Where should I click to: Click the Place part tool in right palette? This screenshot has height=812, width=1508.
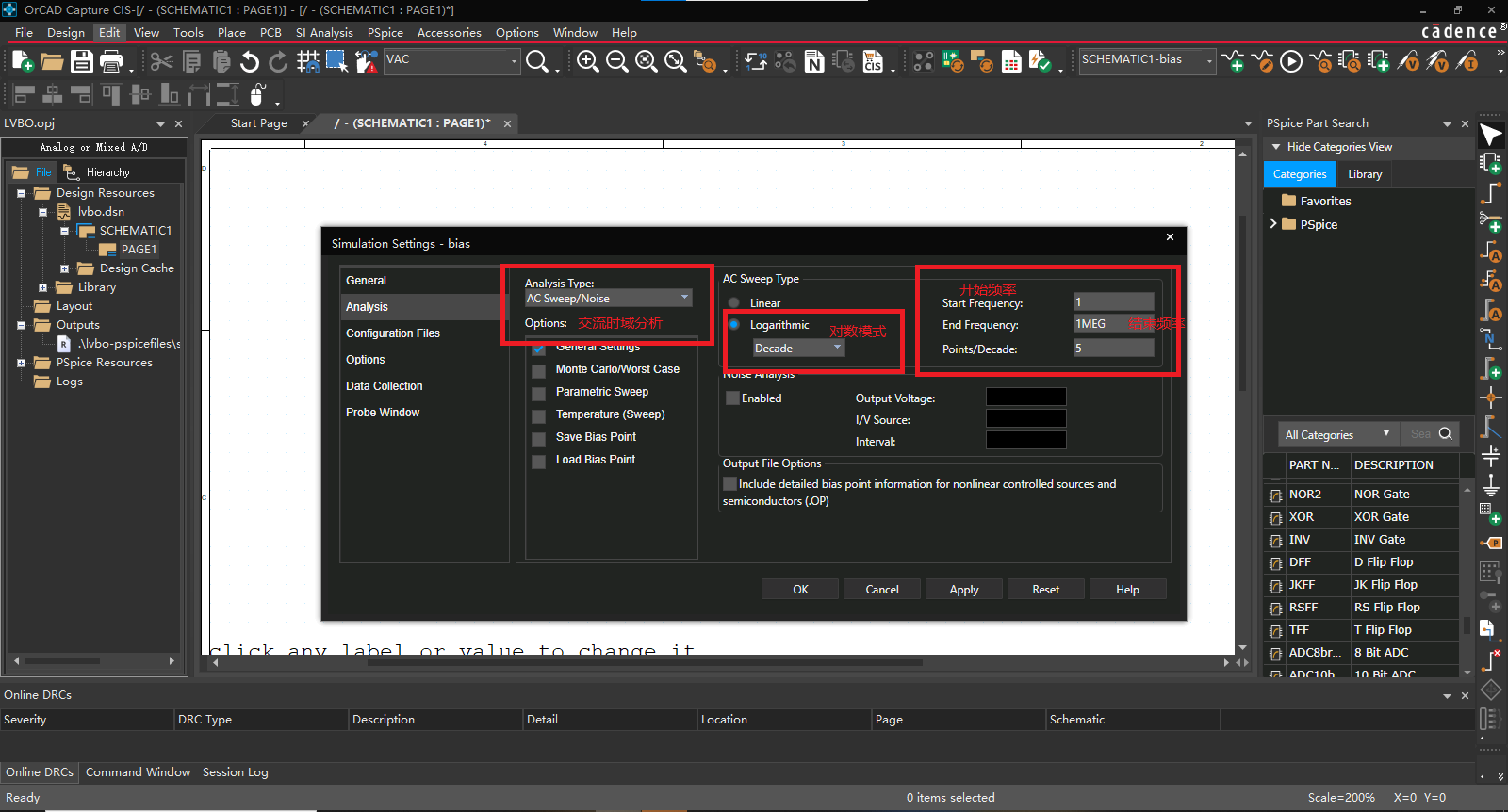(x=1490, y=163)
